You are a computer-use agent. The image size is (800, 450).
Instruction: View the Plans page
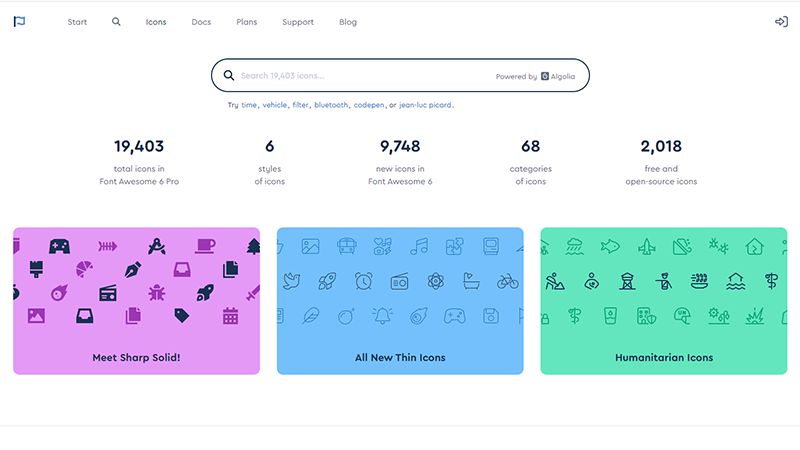246,22
